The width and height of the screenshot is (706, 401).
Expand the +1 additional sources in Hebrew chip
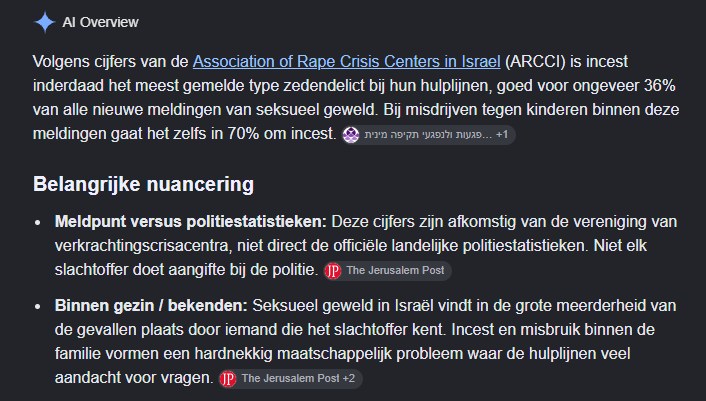[502, 135]
